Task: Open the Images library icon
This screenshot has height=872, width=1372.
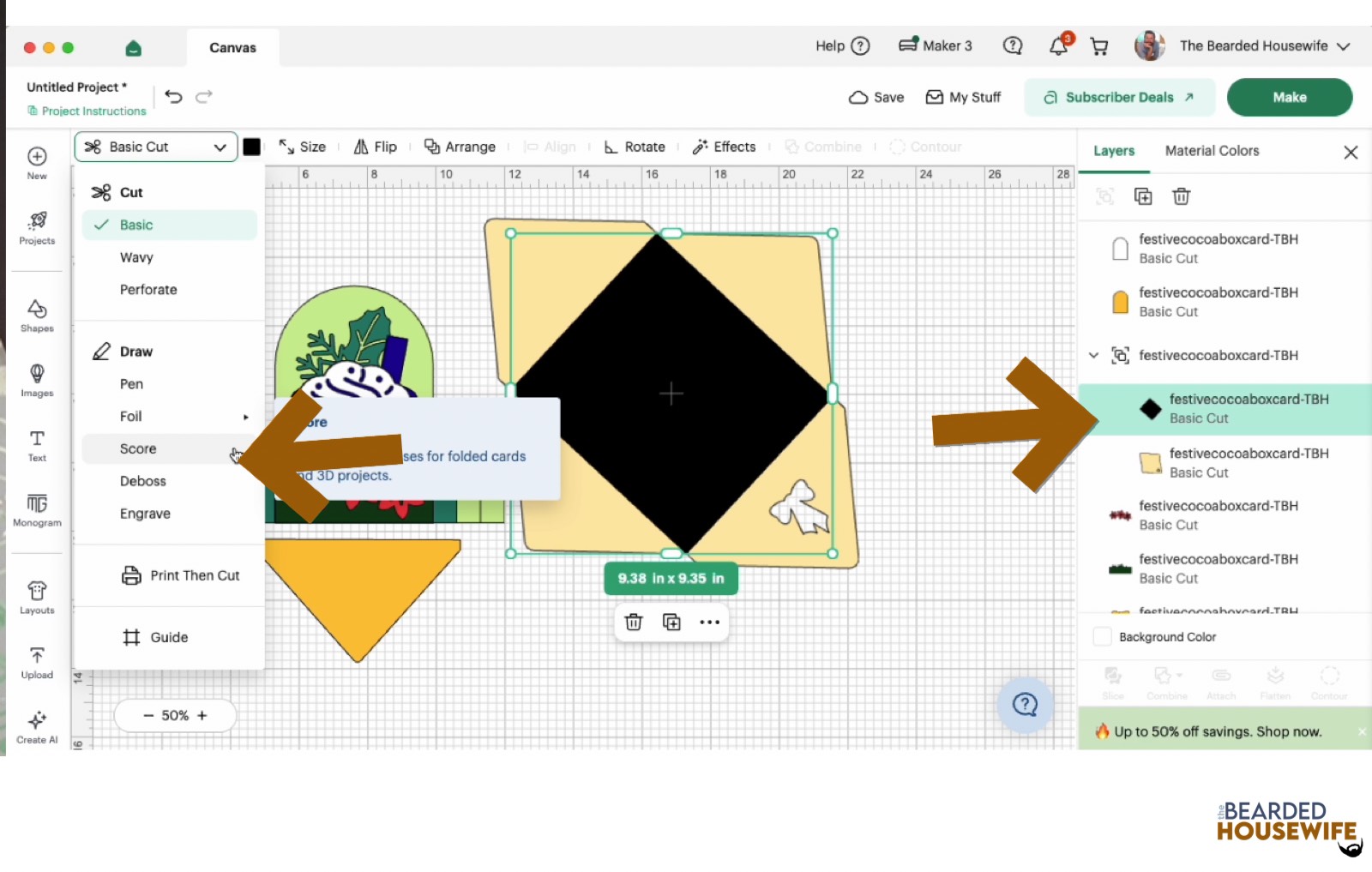Action: coord(37,380)
